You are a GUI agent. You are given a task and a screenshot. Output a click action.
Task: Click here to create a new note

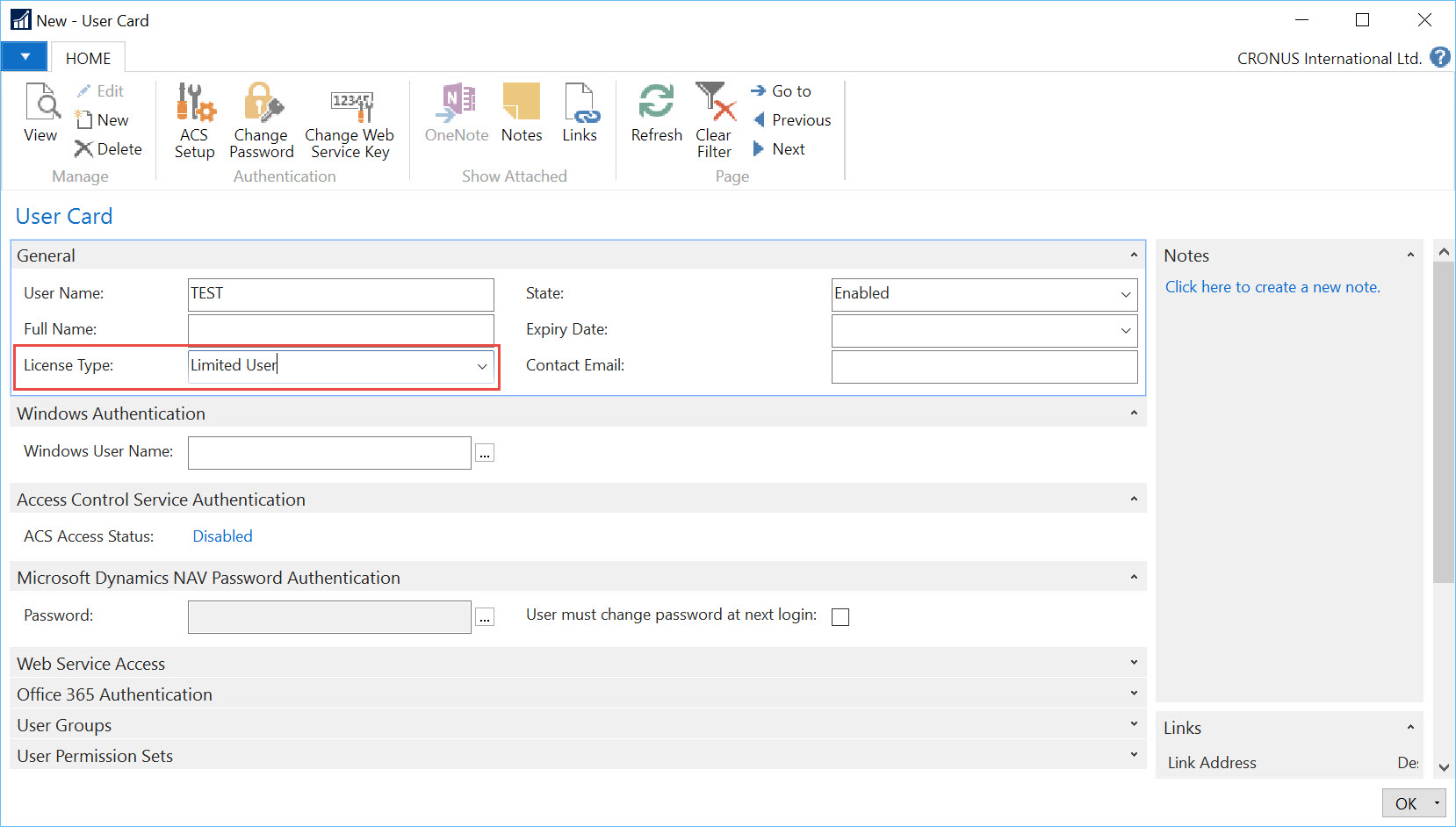click(x=1272, y=287)
